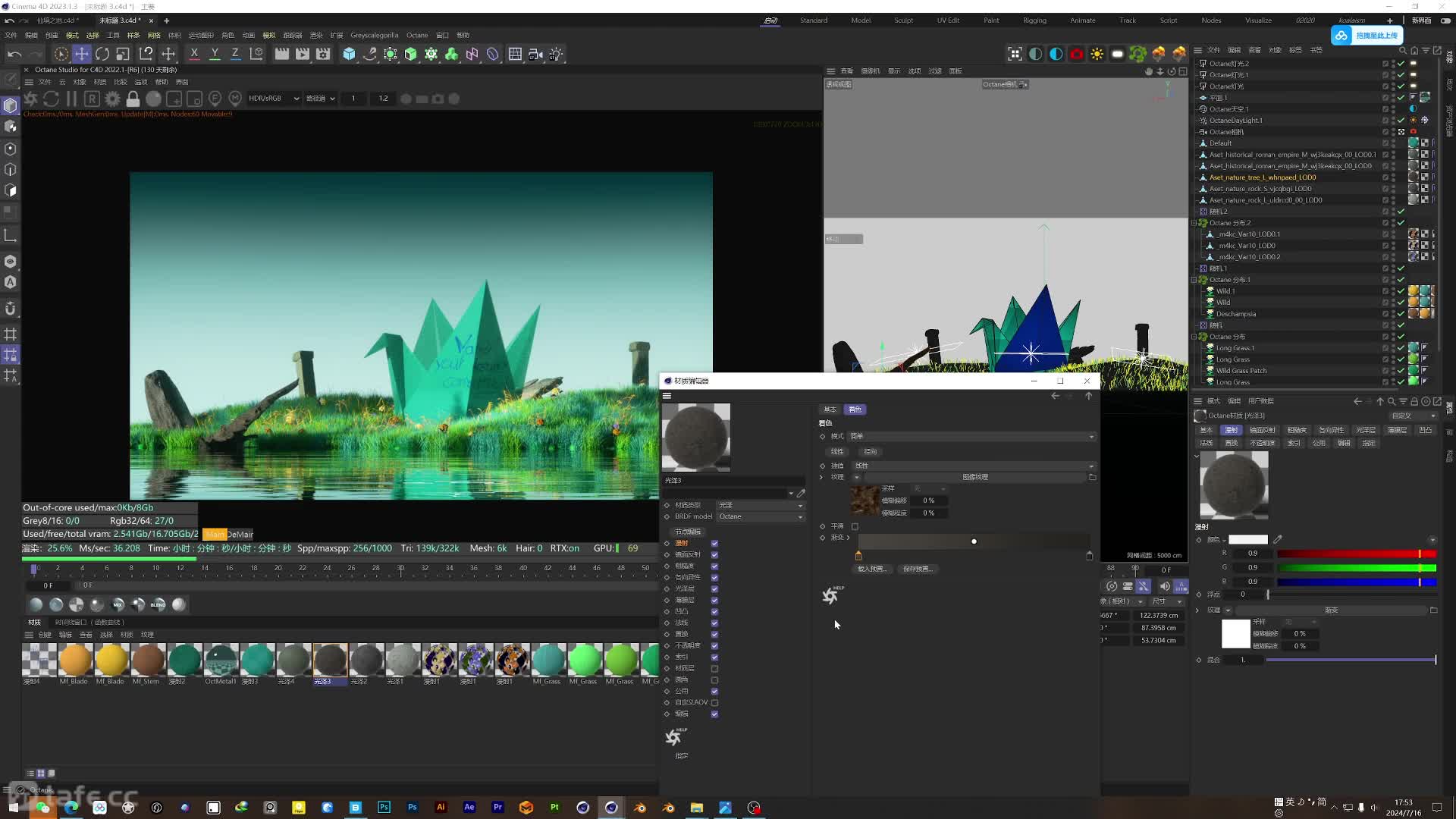This screenshot has height=819, width=1456.
Task: Toggle Z axis lock
Action: 235,54
